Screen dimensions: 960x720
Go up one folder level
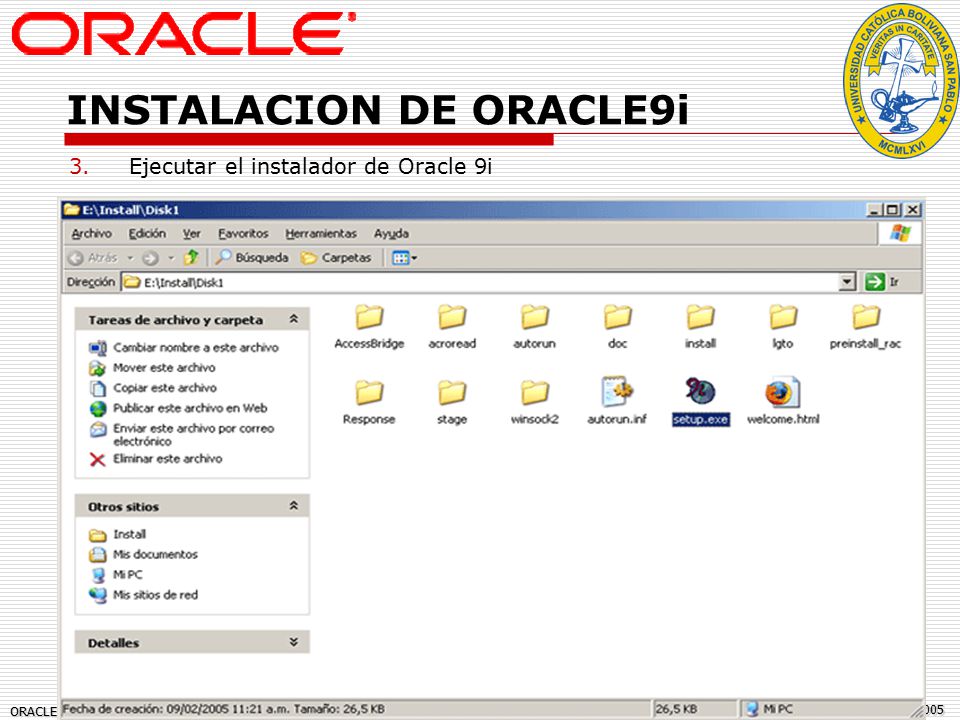pyautogui.click(x=191, y=257)
